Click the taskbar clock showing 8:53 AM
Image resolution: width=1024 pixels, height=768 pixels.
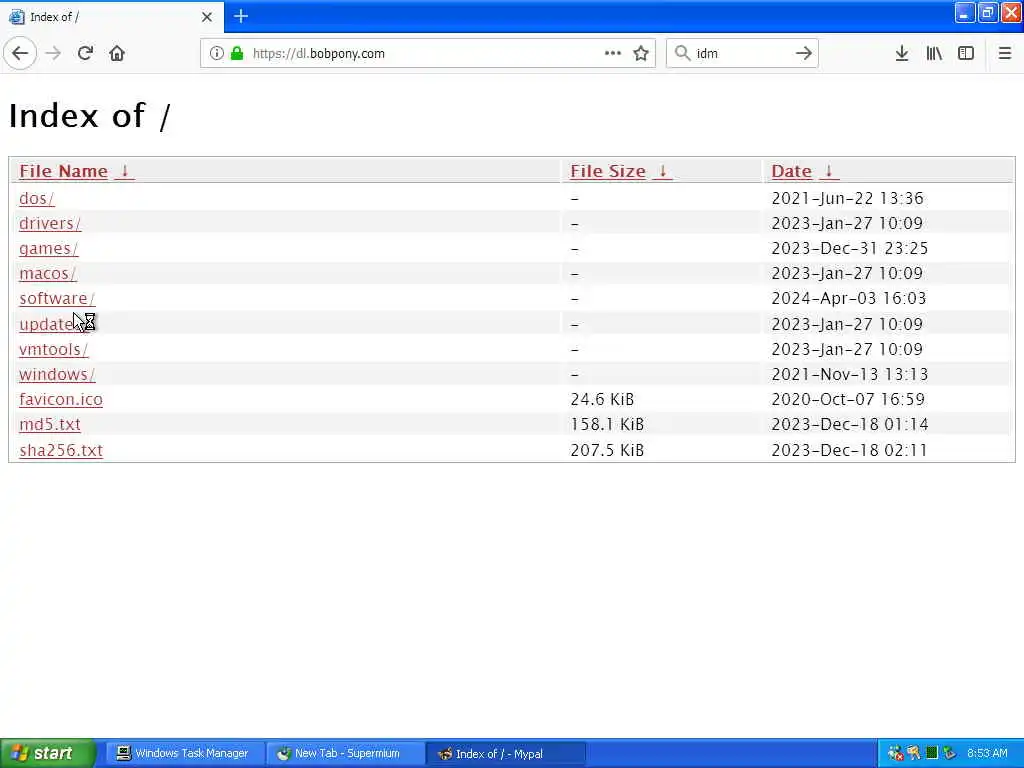tap(987, 754)
